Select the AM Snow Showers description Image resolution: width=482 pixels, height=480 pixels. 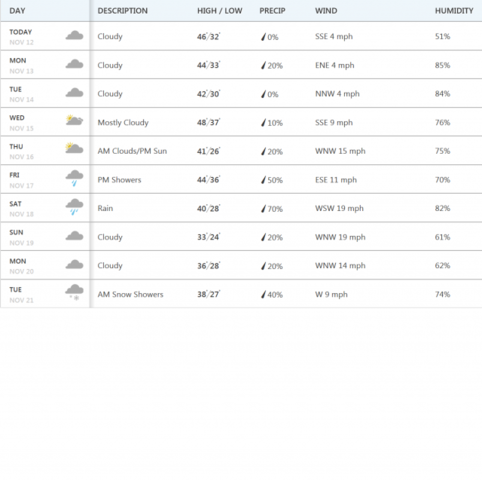130,294
